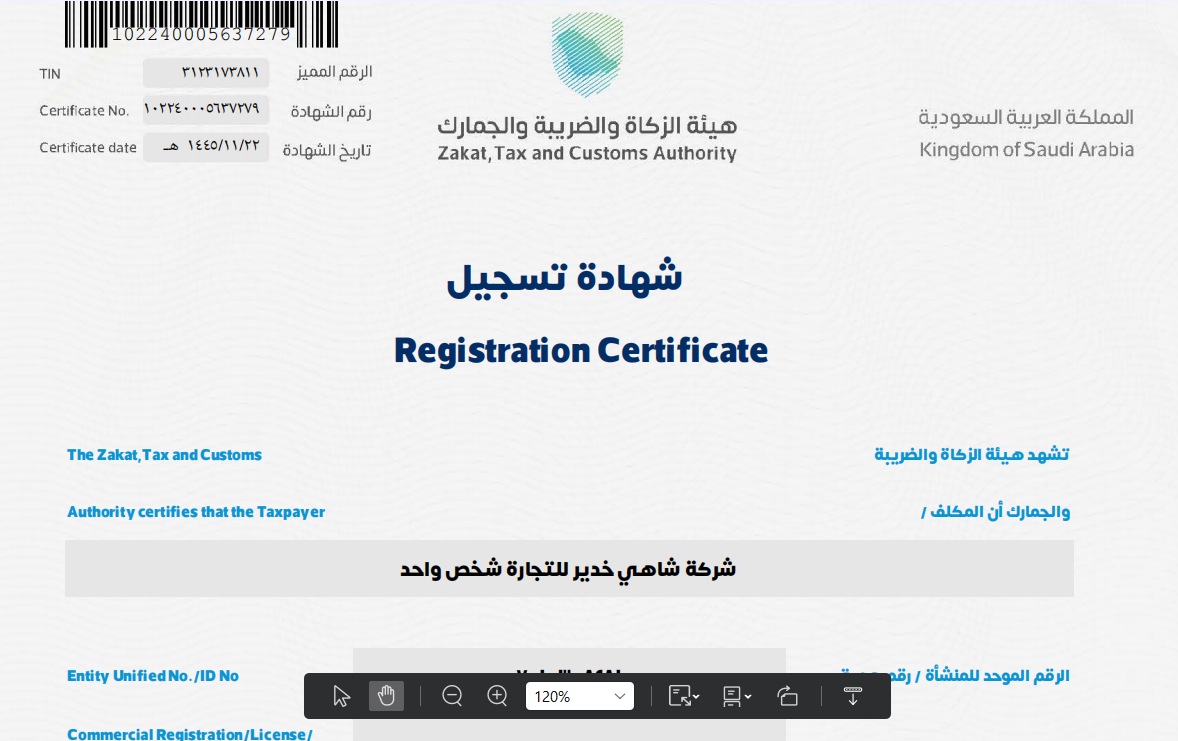Click the TIN number field

206,73
